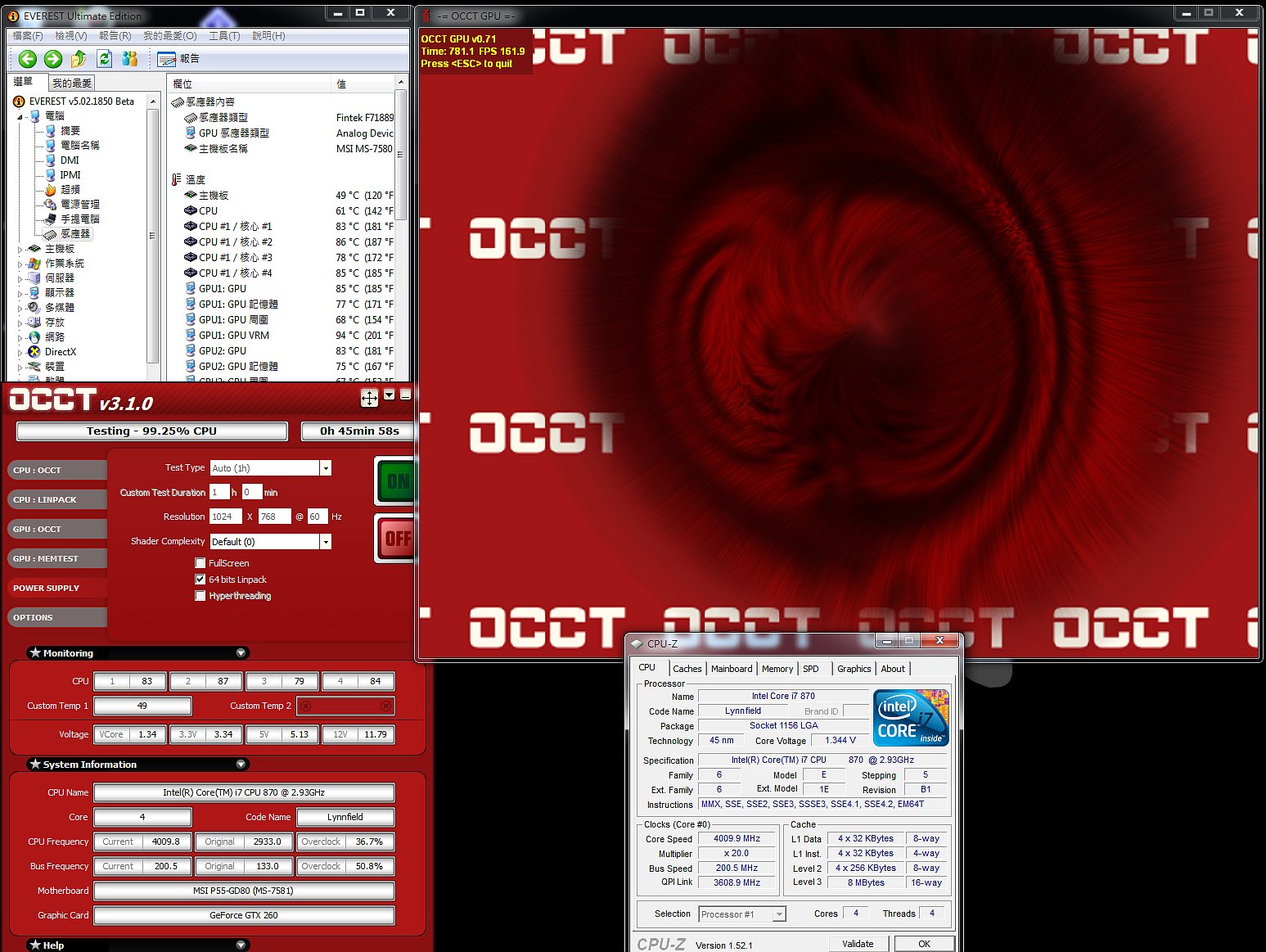Click the folder-up icon in EVEREST toolbar
The height and width of the screenshot is (952, 1266).
(x=79, y=59)
